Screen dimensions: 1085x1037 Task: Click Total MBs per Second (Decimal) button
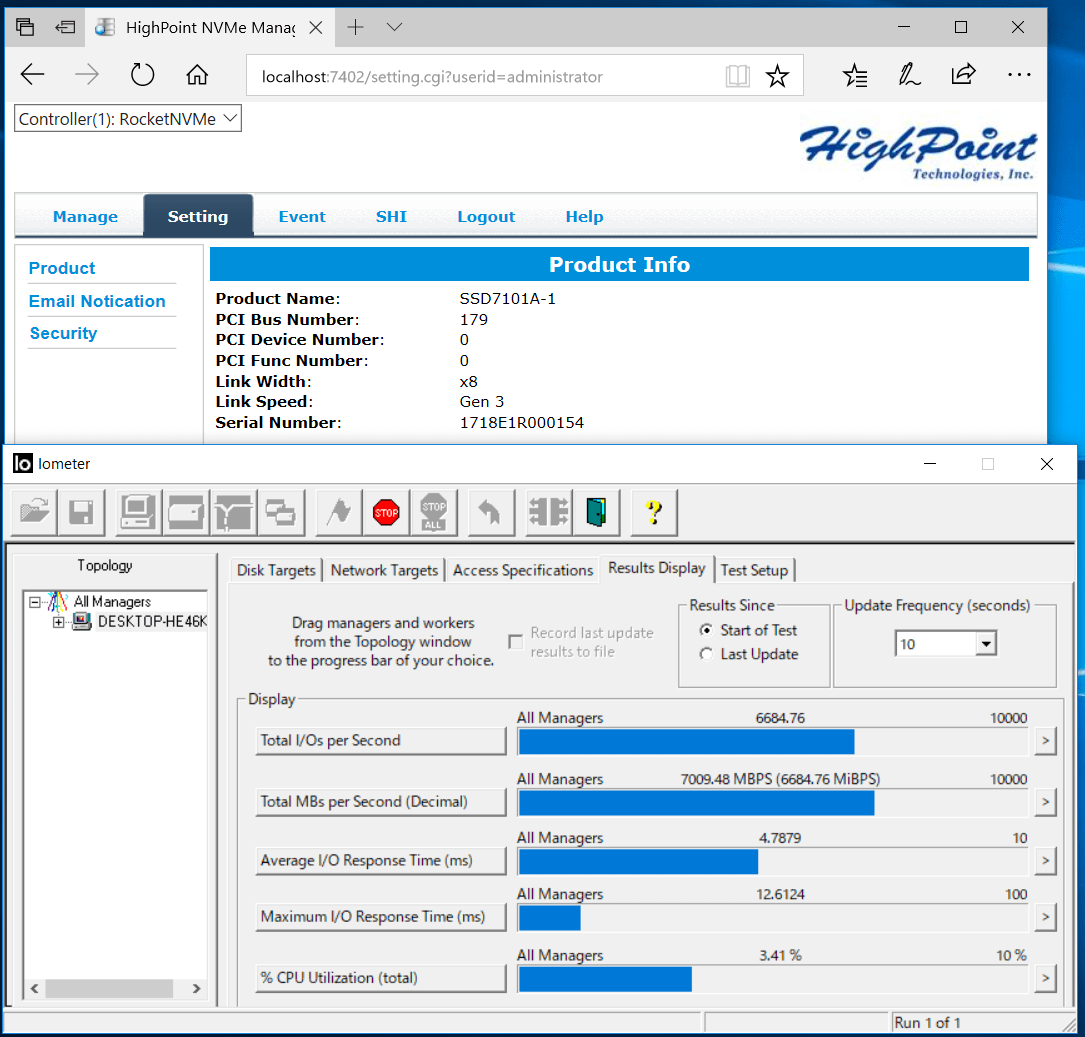click(x=381, y=802)
